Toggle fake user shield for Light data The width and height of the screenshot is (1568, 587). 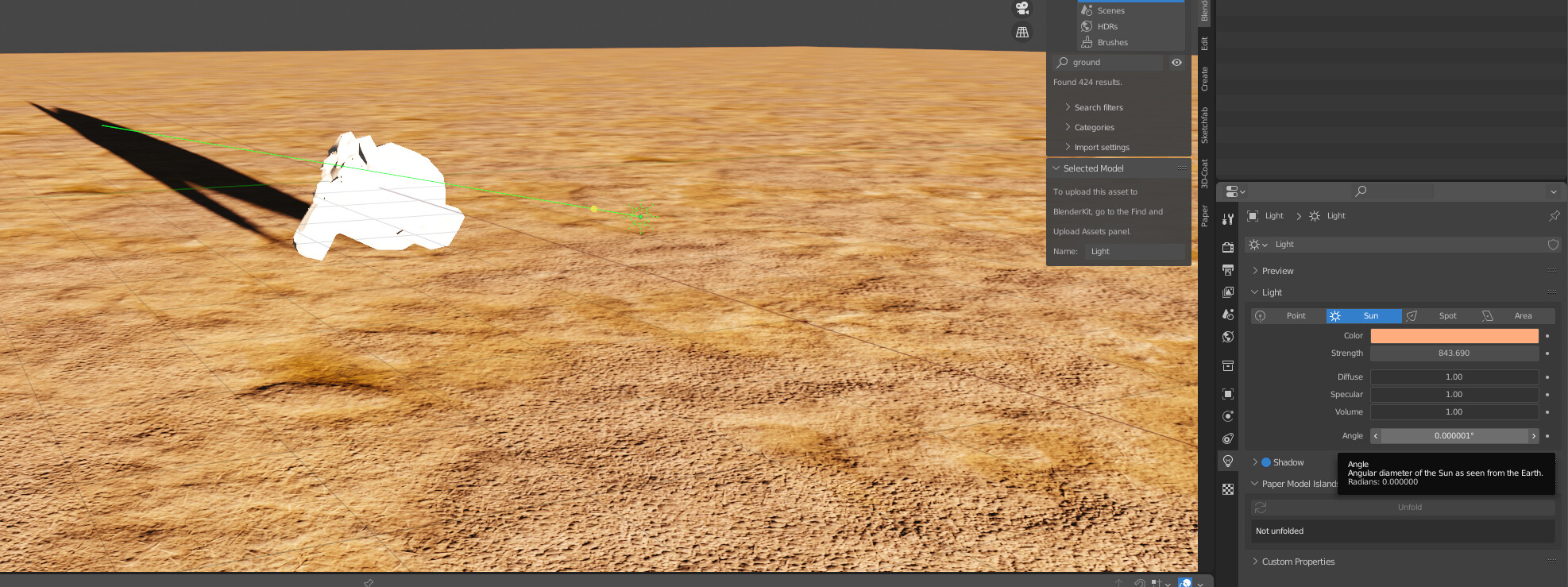[1553, 245]
